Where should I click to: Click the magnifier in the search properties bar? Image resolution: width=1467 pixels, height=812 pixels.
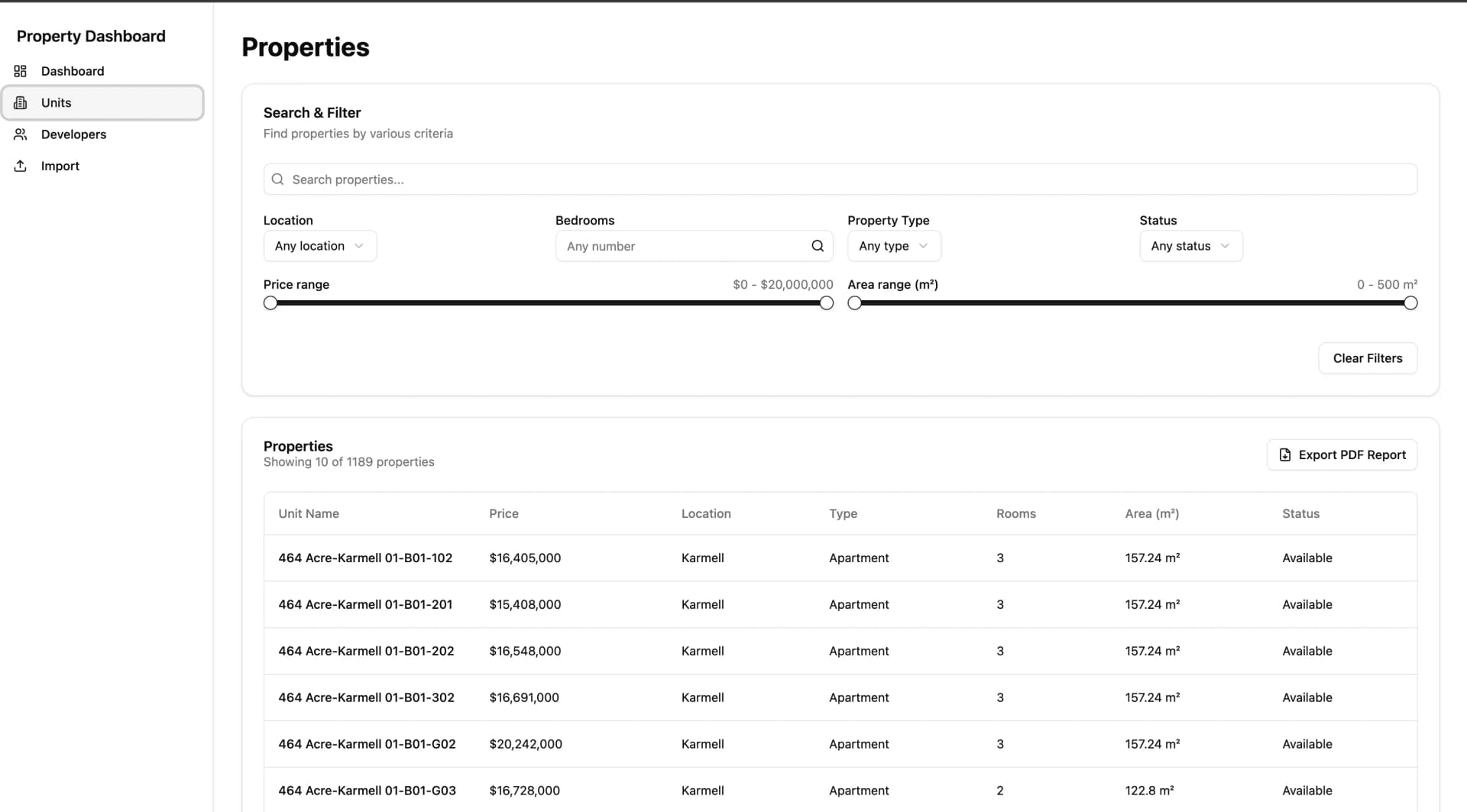(277, 179)
